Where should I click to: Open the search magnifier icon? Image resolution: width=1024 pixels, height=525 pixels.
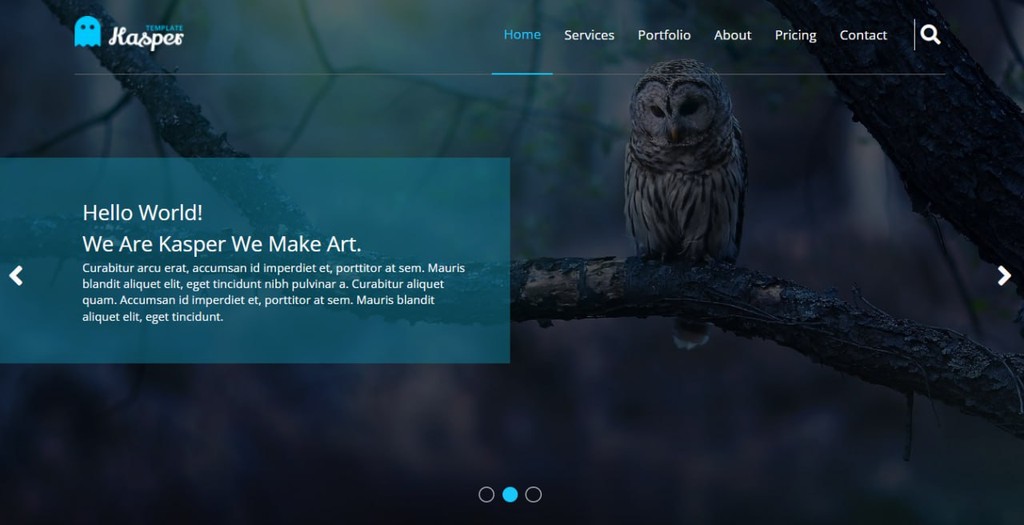(x=930, y=35)
